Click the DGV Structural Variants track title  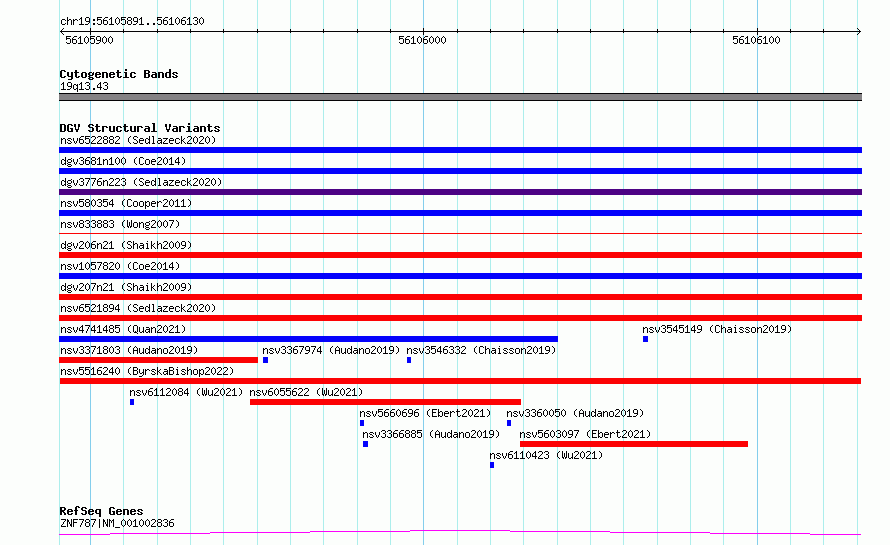pyautogui.click(x=140, y=128)
